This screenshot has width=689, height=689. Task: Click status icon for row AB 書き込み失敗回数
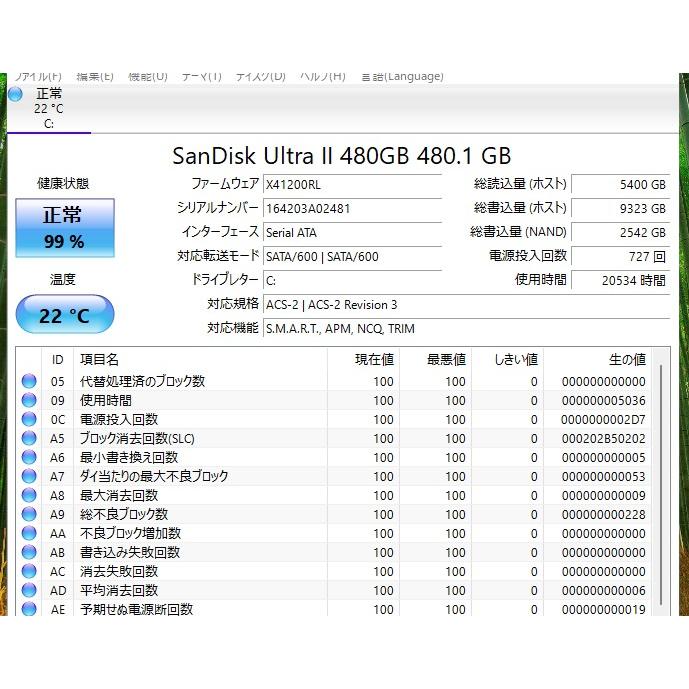[x=29, y=552]
